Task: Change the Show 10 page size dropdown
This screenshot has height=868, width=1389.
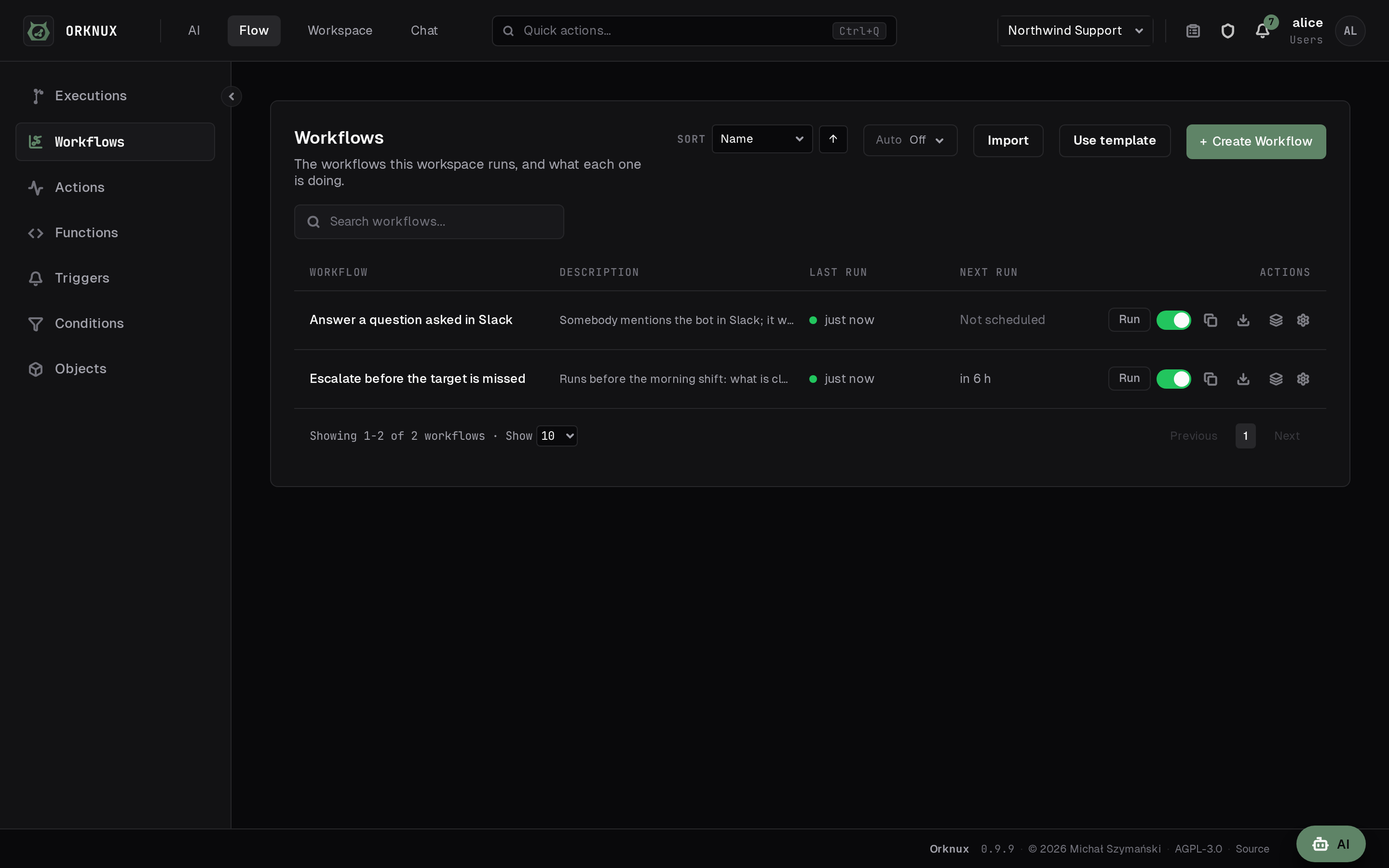Action: pyautogui.click(x=557, y=436)
